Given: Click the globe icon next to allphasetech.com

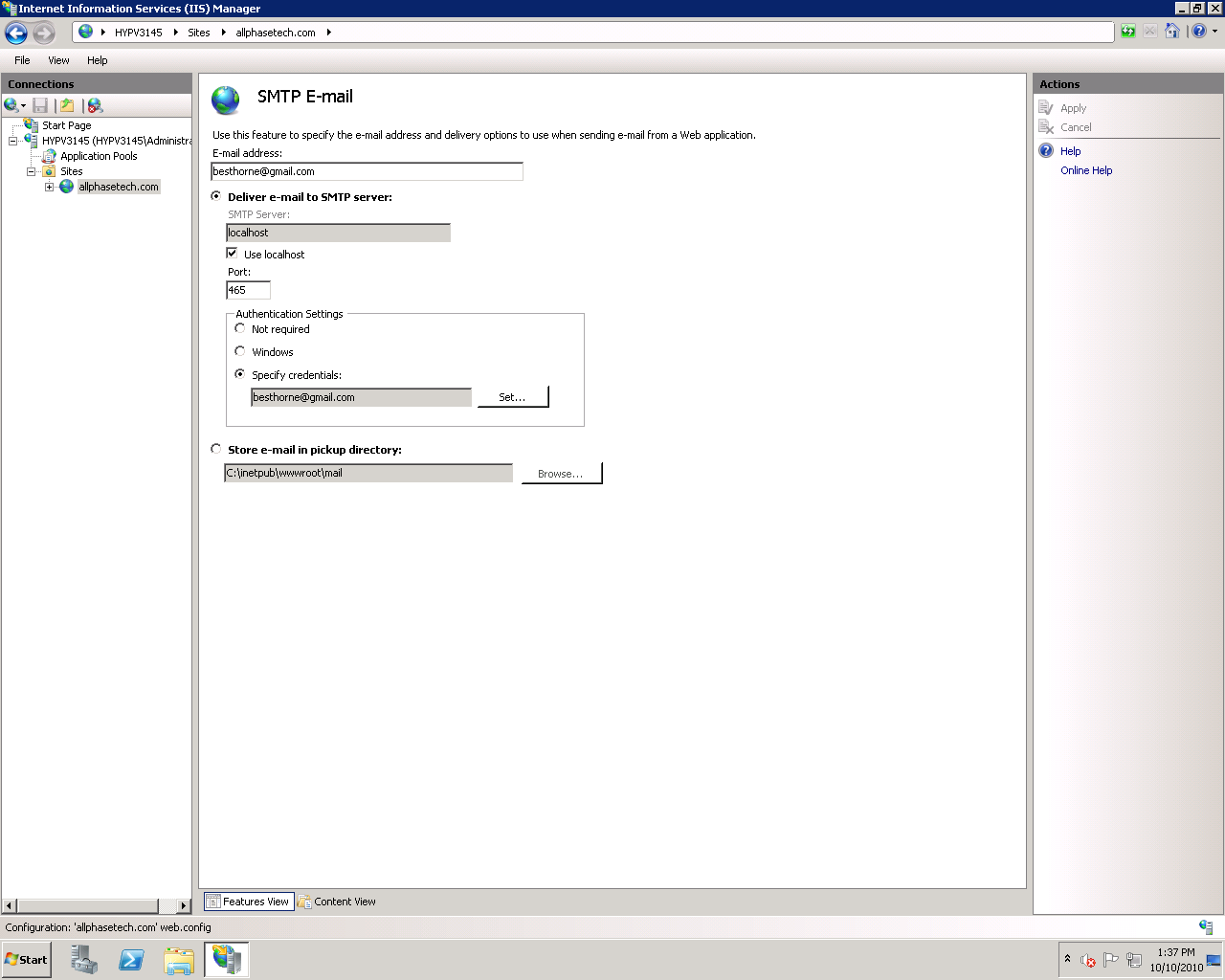Looking at the screenshot, I should point(66,187).
